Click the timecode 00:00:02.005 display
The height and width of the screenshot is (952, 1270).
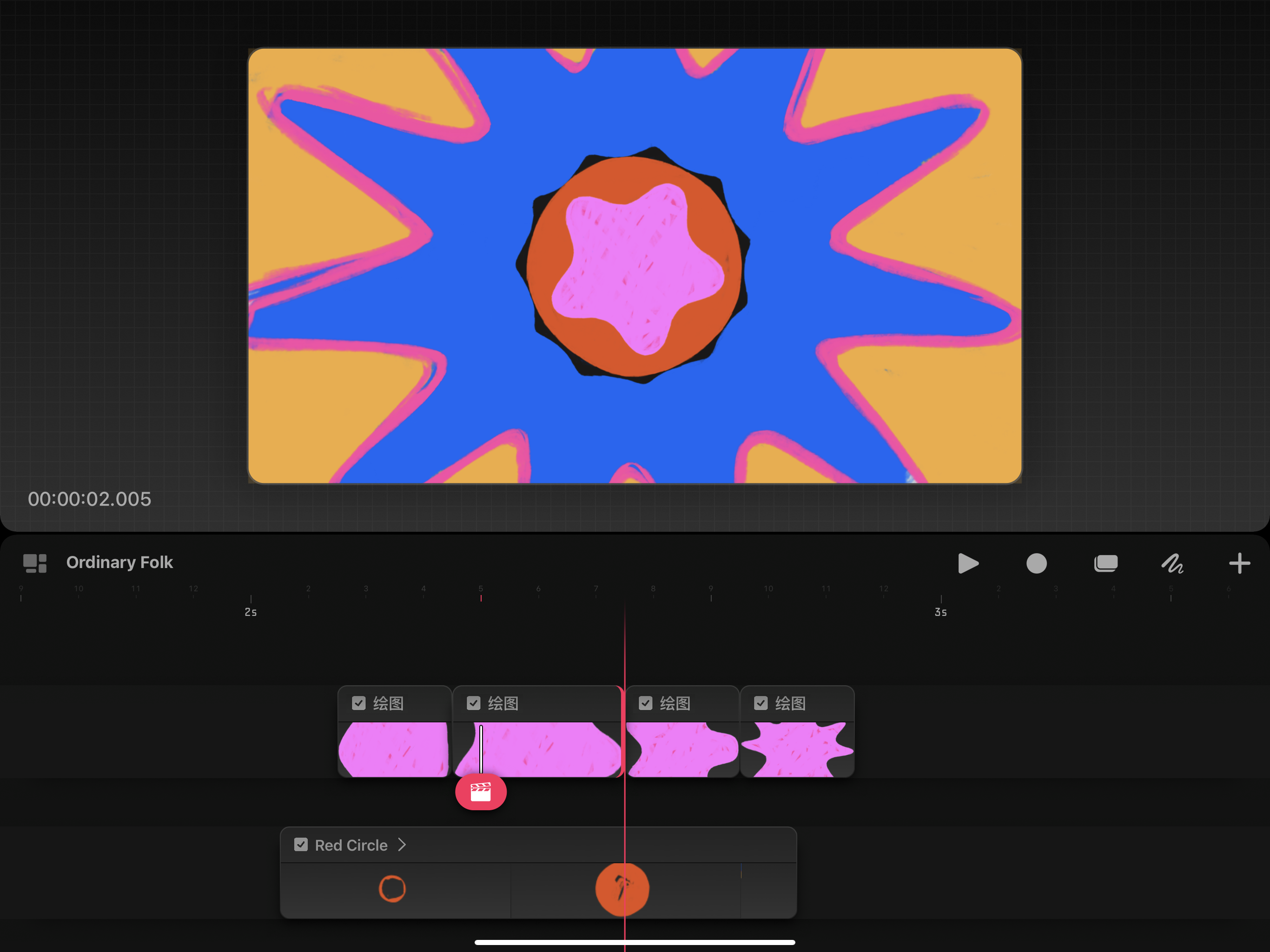[90, 499]
